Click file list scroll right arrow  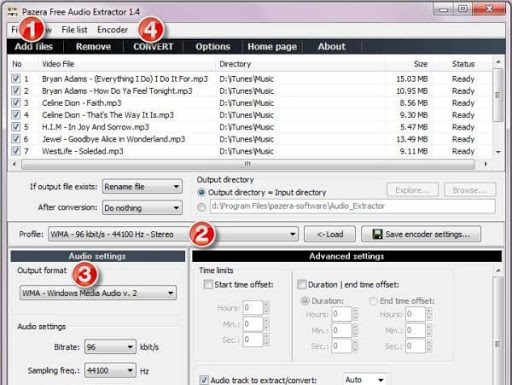point(485,164)
